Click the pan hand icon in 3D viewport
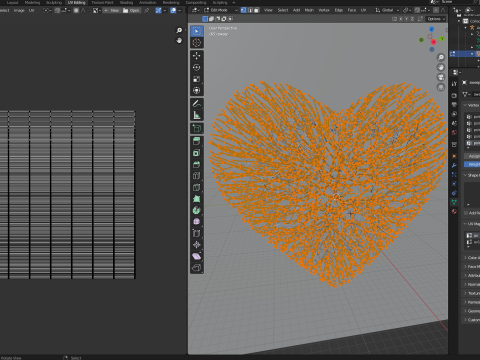Viewport: 480px width, 360px height. pos(441,67)
